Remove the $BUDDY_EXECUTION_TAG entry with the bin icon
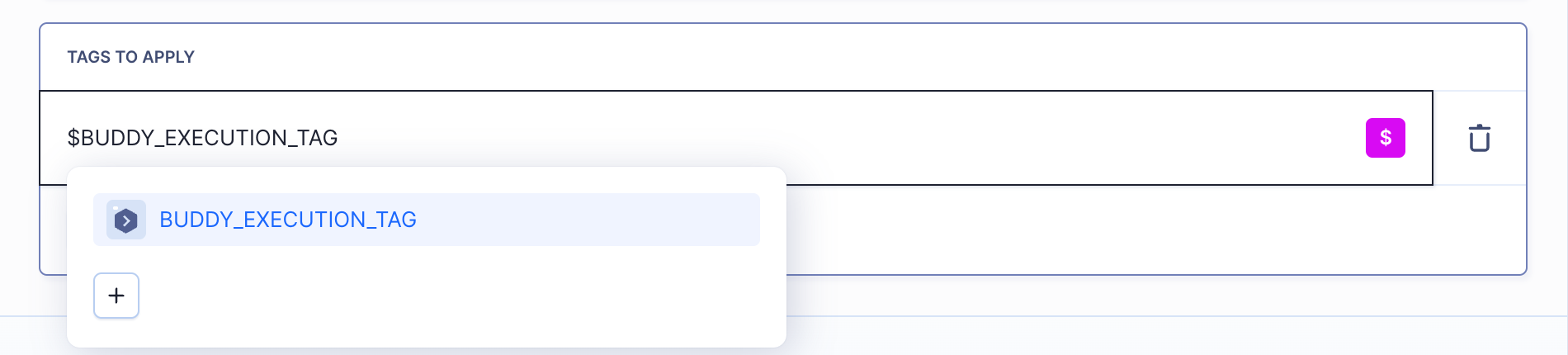Screen dimensions: 1568x355 (1479, 138)
